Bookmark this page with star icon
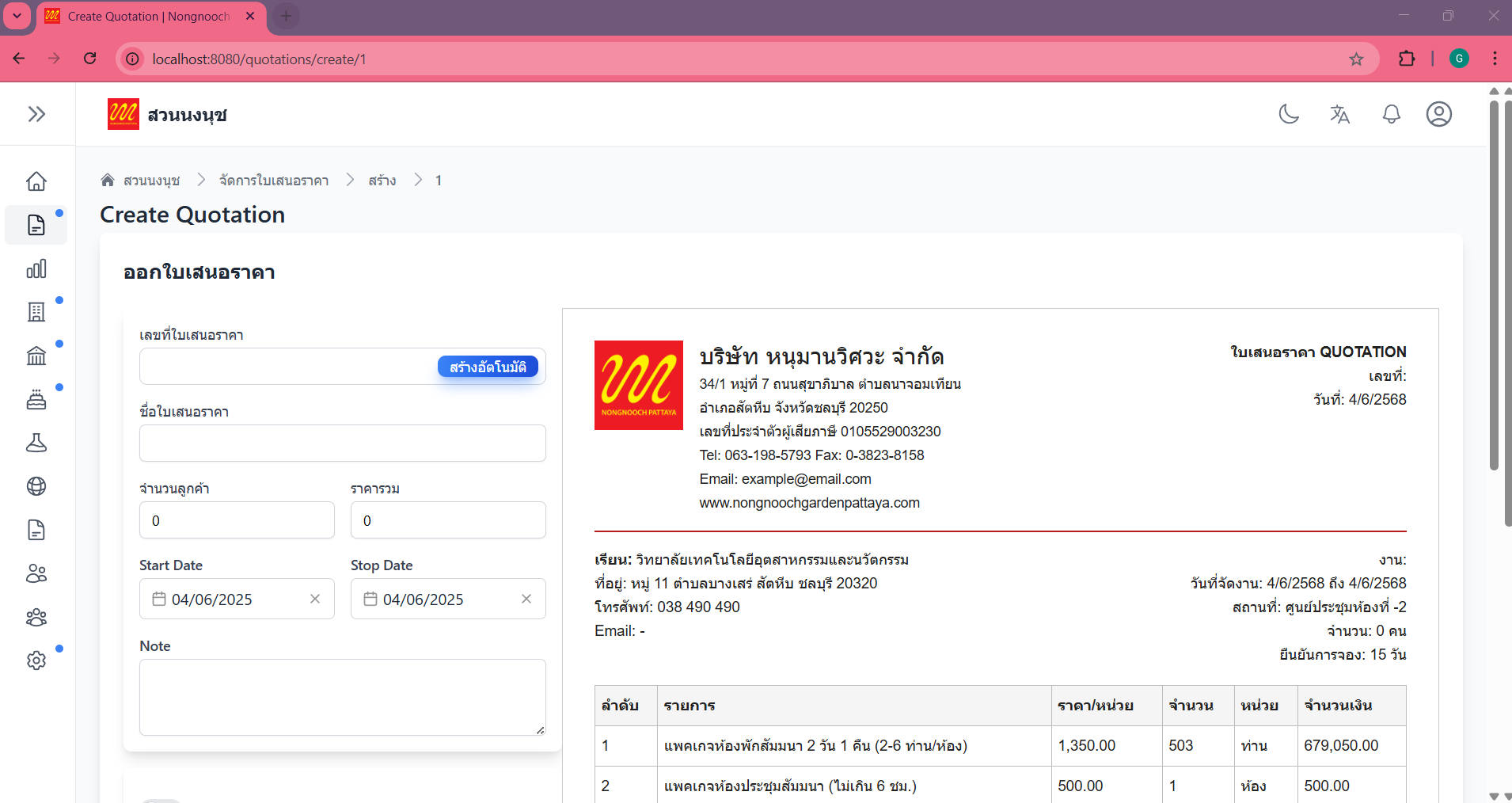Screen dimensions: 1512x803 click(x=1356, y=59)
